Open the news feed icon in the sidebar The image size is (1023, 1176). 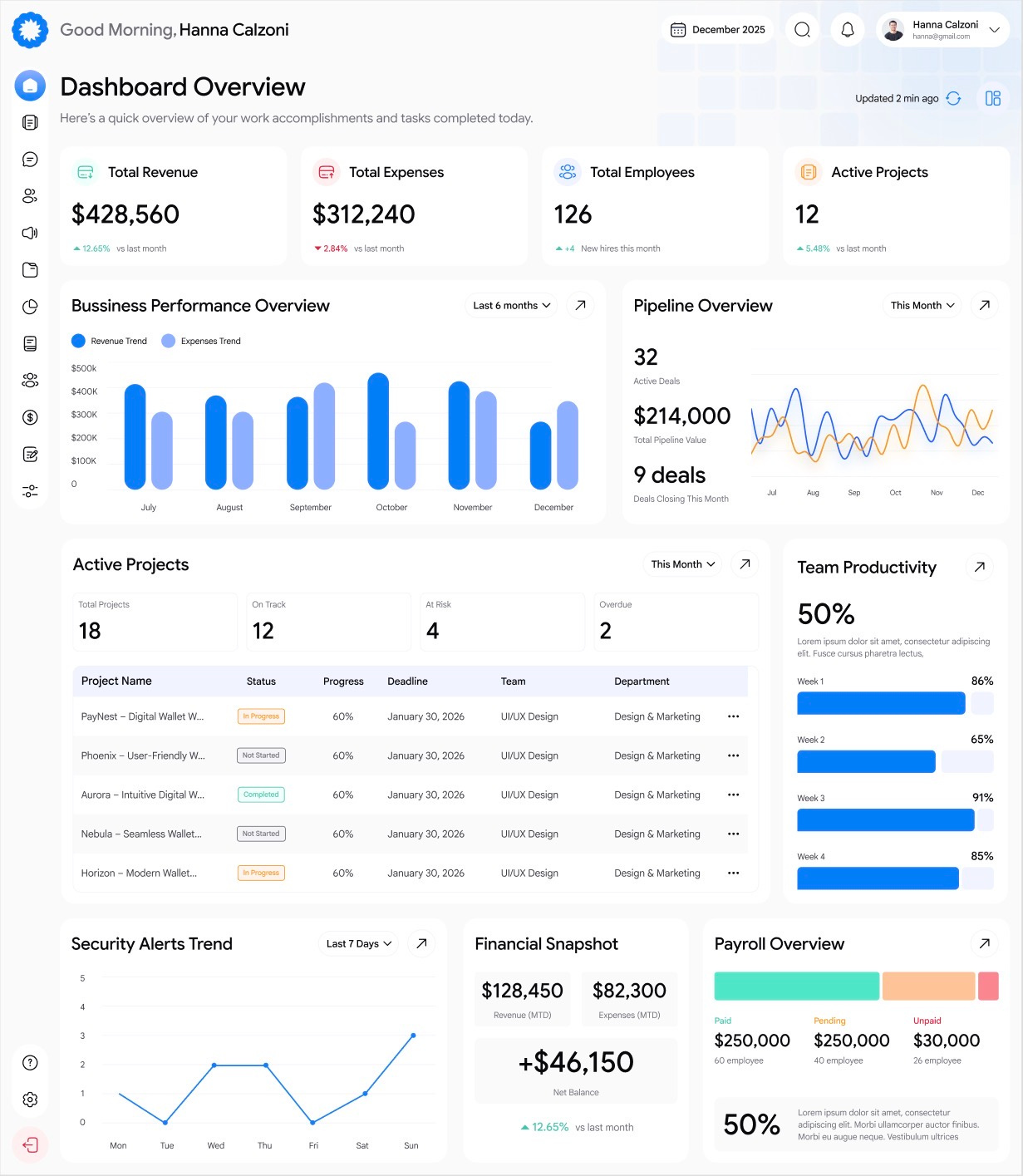click(30, 122)
